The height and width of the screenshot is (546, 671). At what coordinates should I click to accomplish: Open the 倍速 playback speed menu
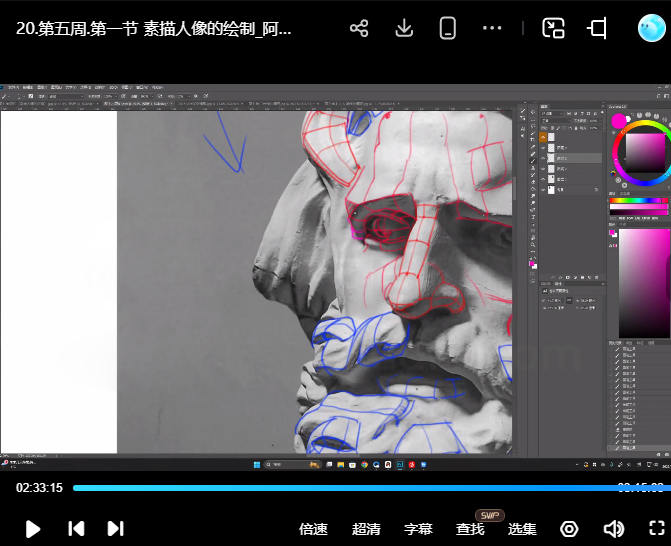313,529
